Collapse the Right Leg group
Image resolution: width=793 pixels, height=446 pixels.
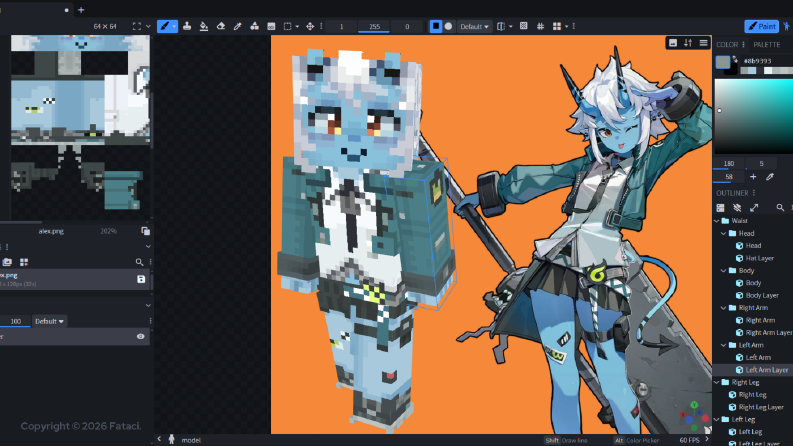tap(717, 382)
